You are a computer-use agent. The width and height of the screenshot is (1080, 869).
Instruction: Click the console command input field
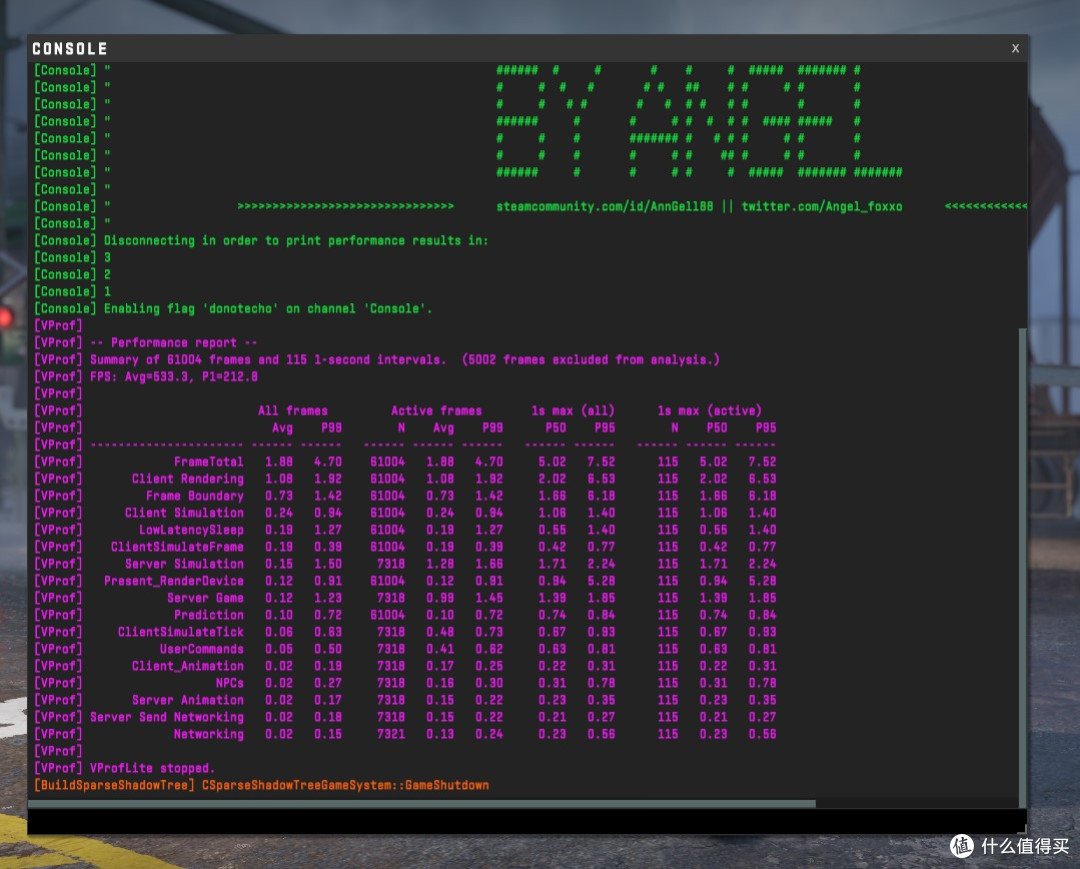click(527, 821)
